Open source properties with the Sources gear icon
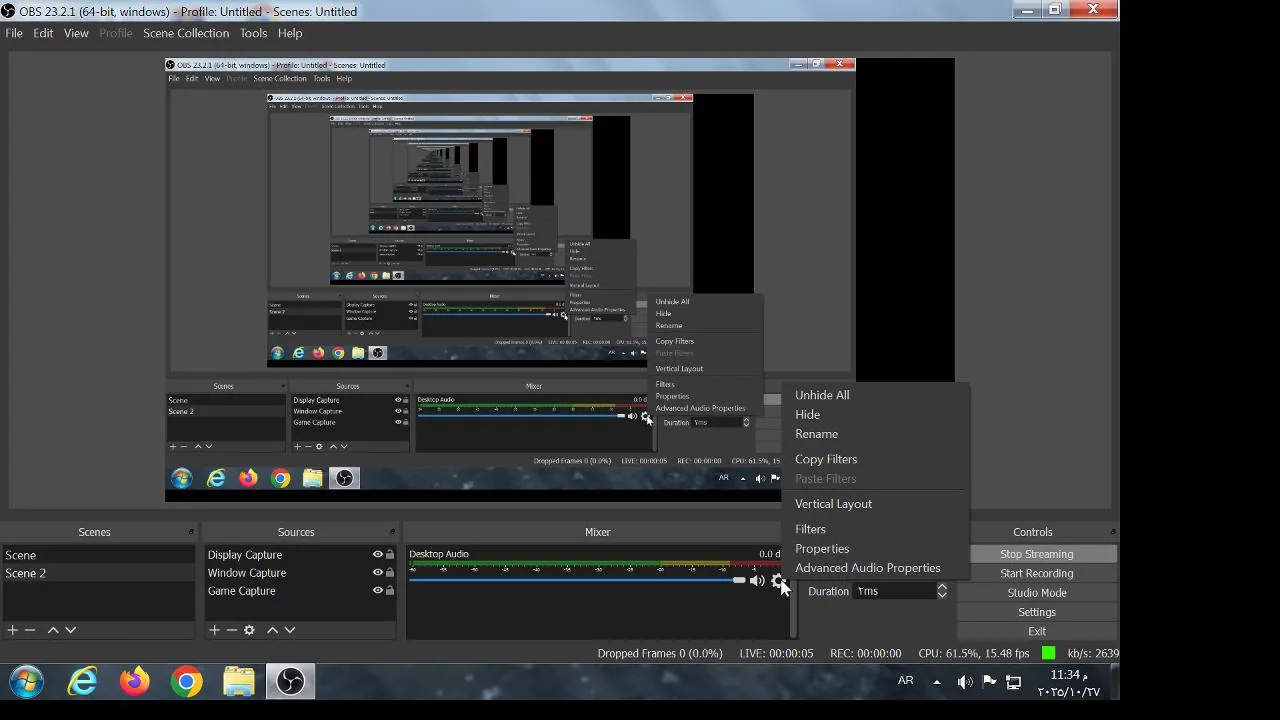Screen dimensions: 1280x720 pos(249,630)
